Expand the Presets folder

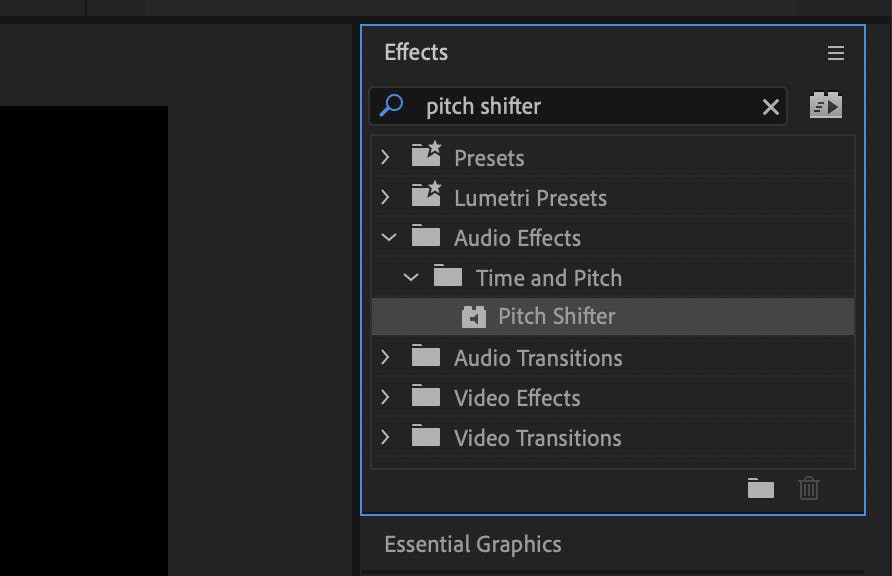pos(385,157)
